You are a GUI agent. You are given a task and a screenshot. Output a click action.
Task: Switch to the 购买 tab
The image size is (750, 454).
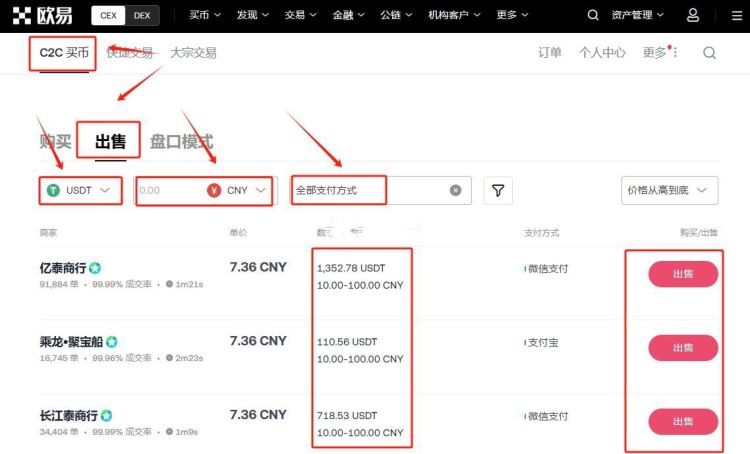(x=55, y=142)
